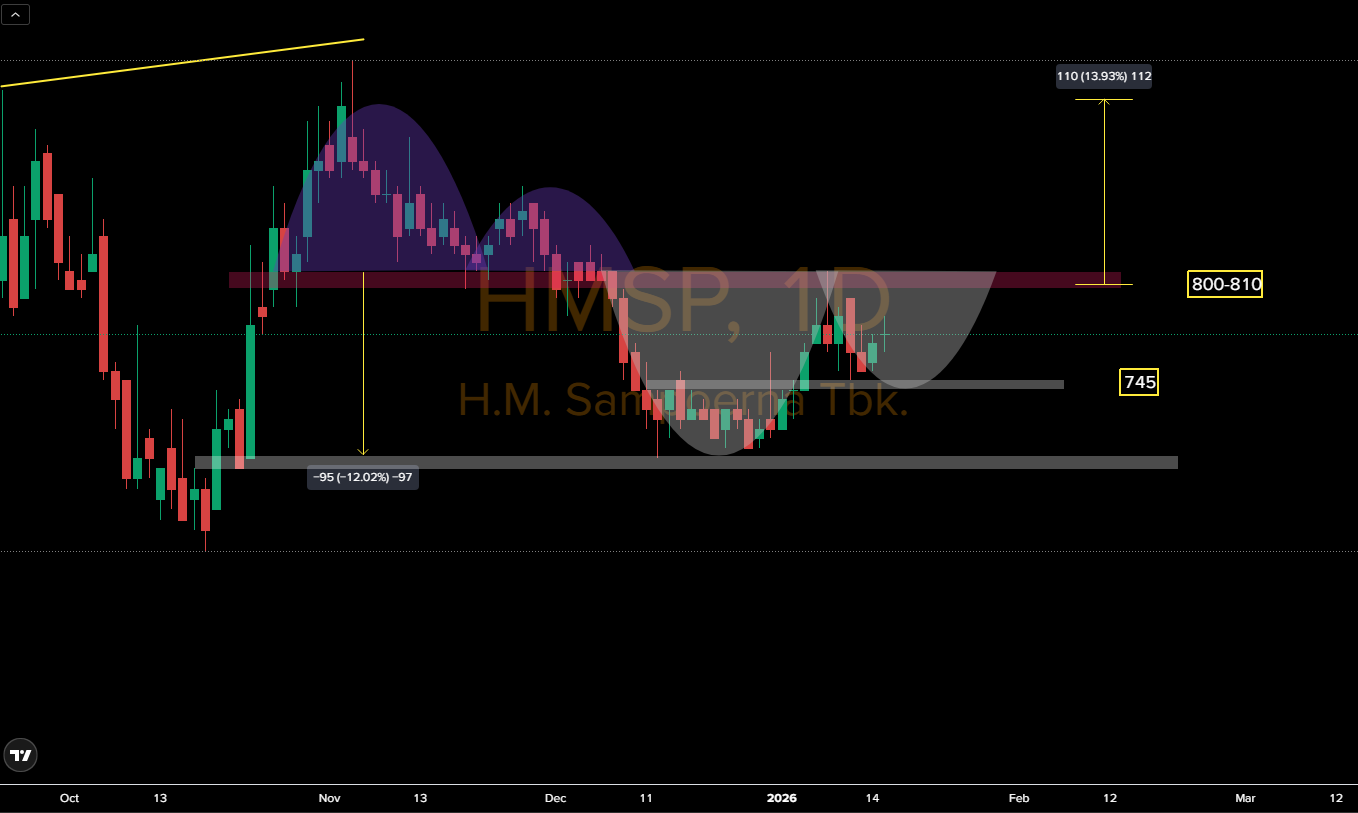Image resolution: width=1358 pixels, height=813 pixels.
Task: Click the 13 date label between Oct and Nov
Action: click(160, 798)
